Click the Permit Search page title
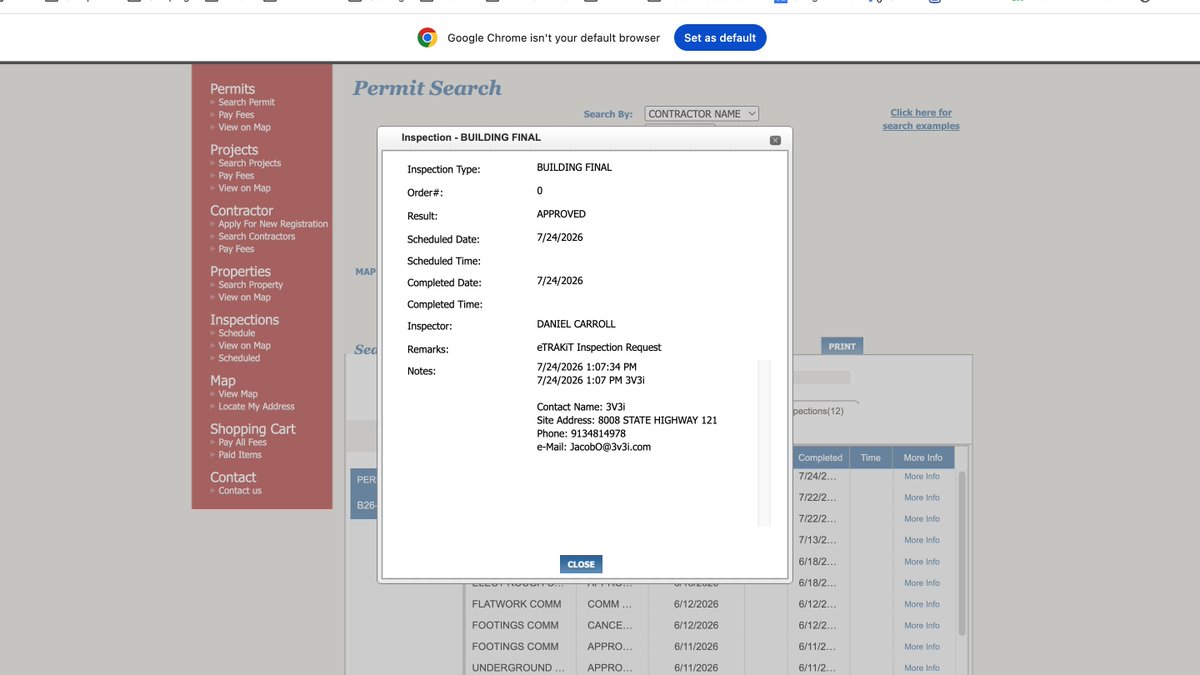 pyautogui.click(x=427, y=88)
